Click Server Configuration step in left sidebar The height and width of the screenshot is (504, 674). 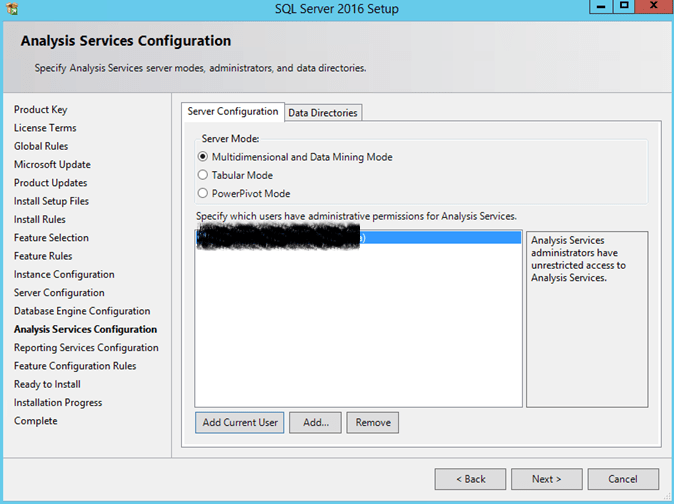click(x=59, y=293)
